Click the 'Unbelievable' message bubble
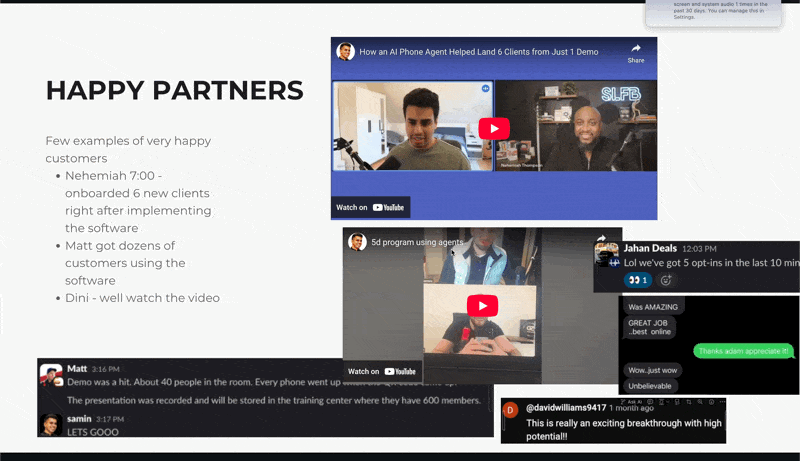This screenshot has width=800, height=461. [649, 386]
